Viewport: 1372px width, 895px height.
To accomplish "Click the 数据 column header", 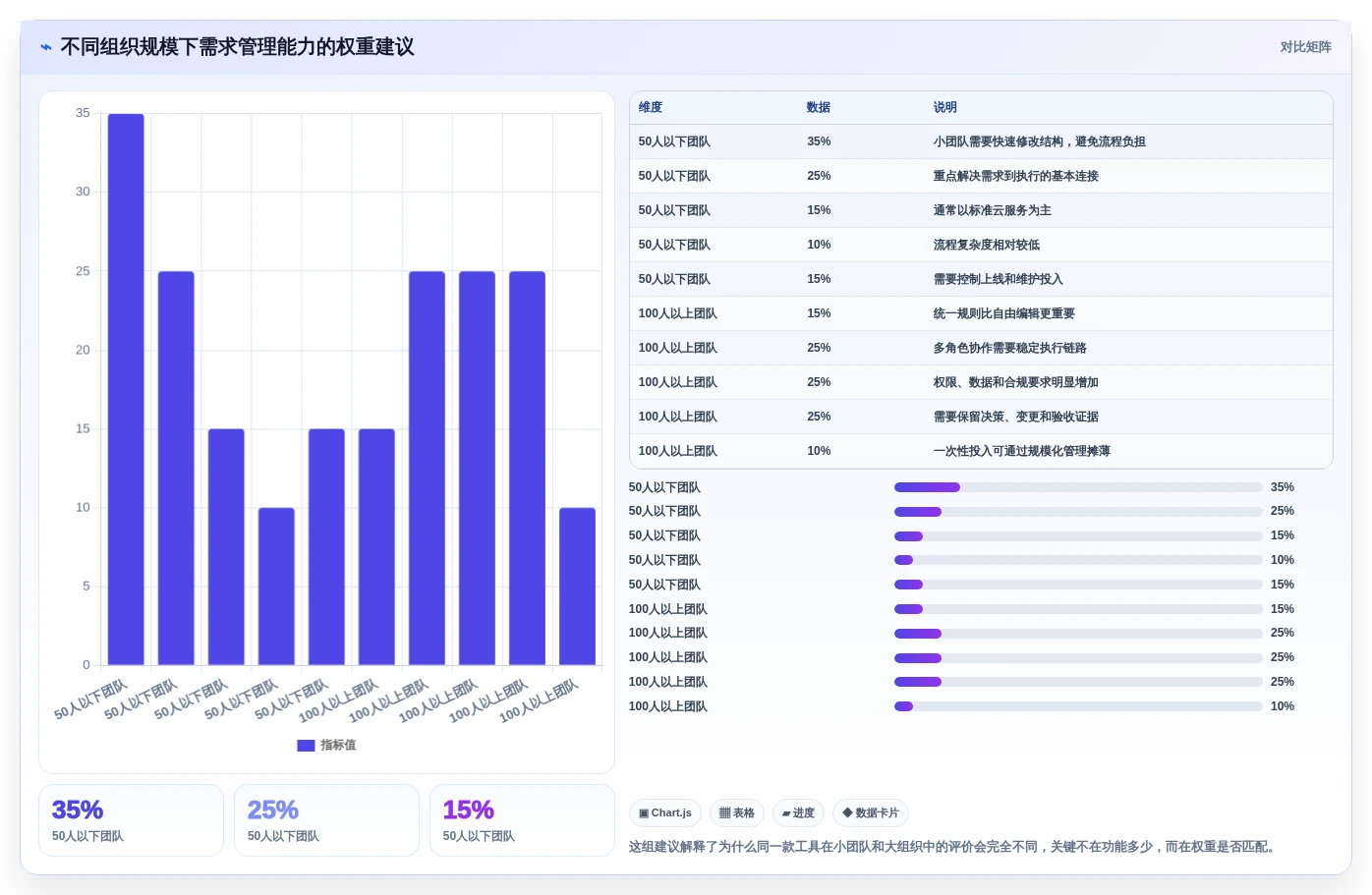I will pos(819,107).
